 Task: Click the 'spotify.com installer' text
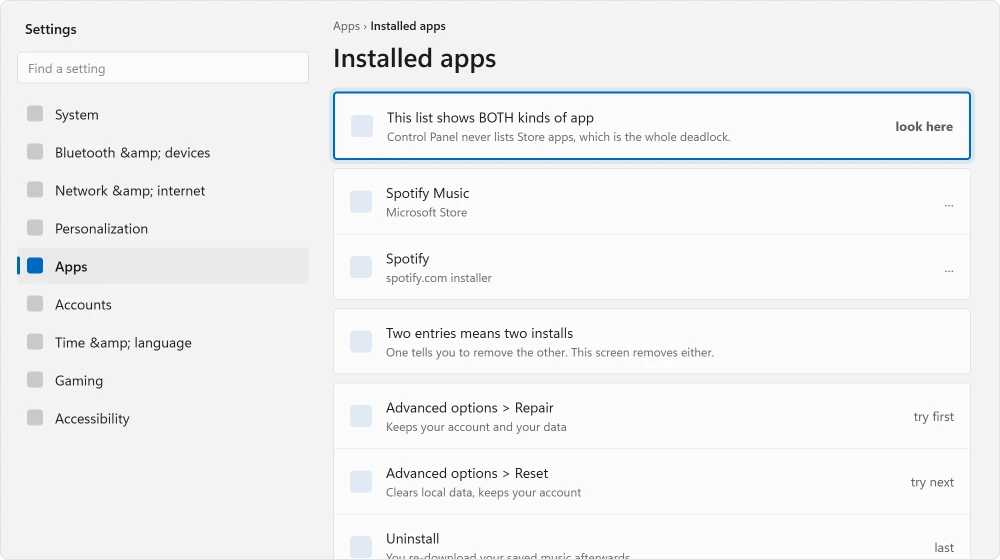point(439,278)
